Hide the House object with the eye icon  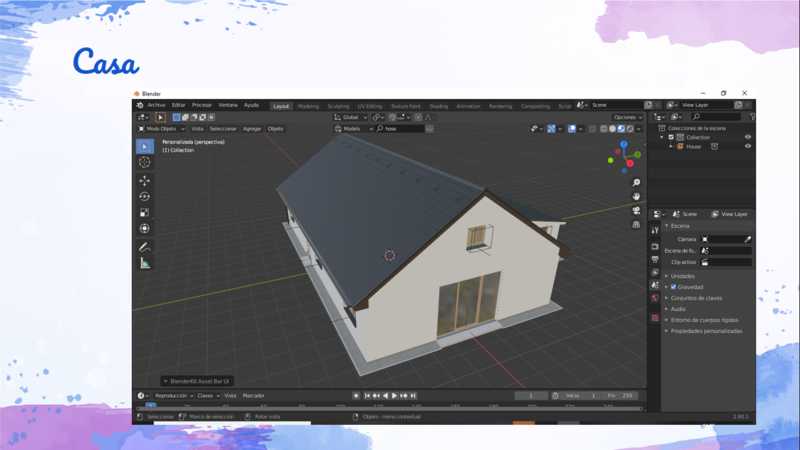pyautogui.click(x=747, y=146)
